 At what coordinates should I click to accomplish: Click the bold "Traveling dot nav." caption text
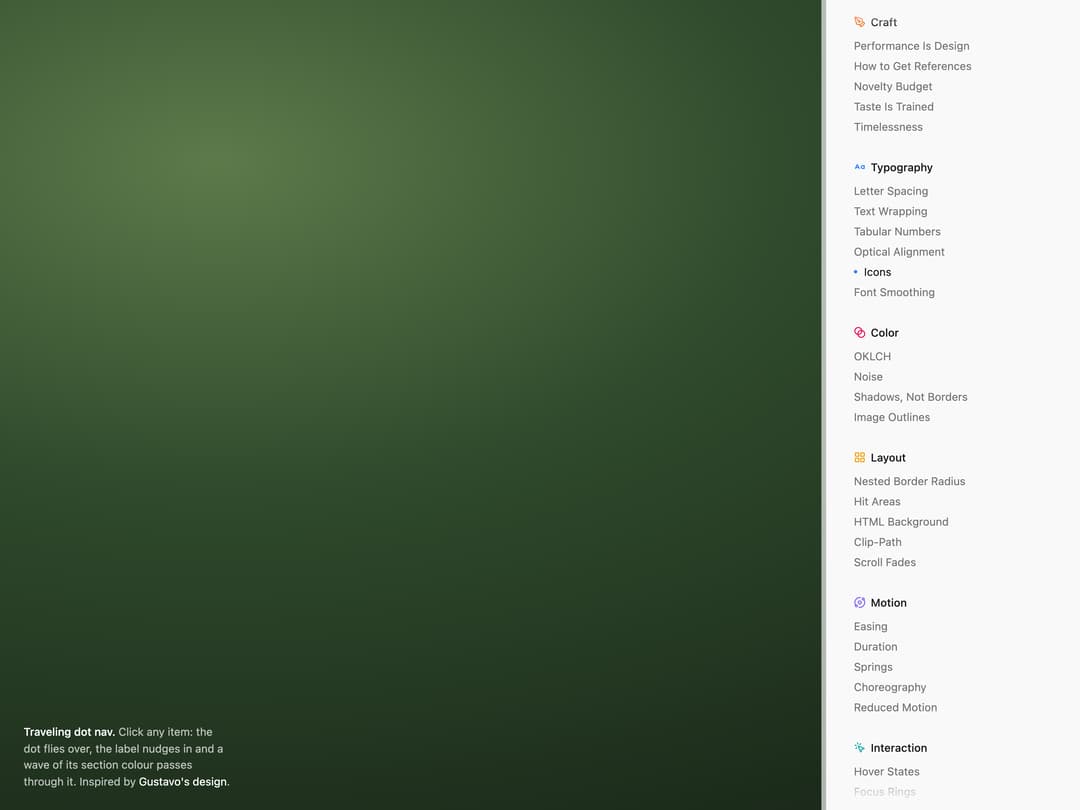[x=69, y=732]
